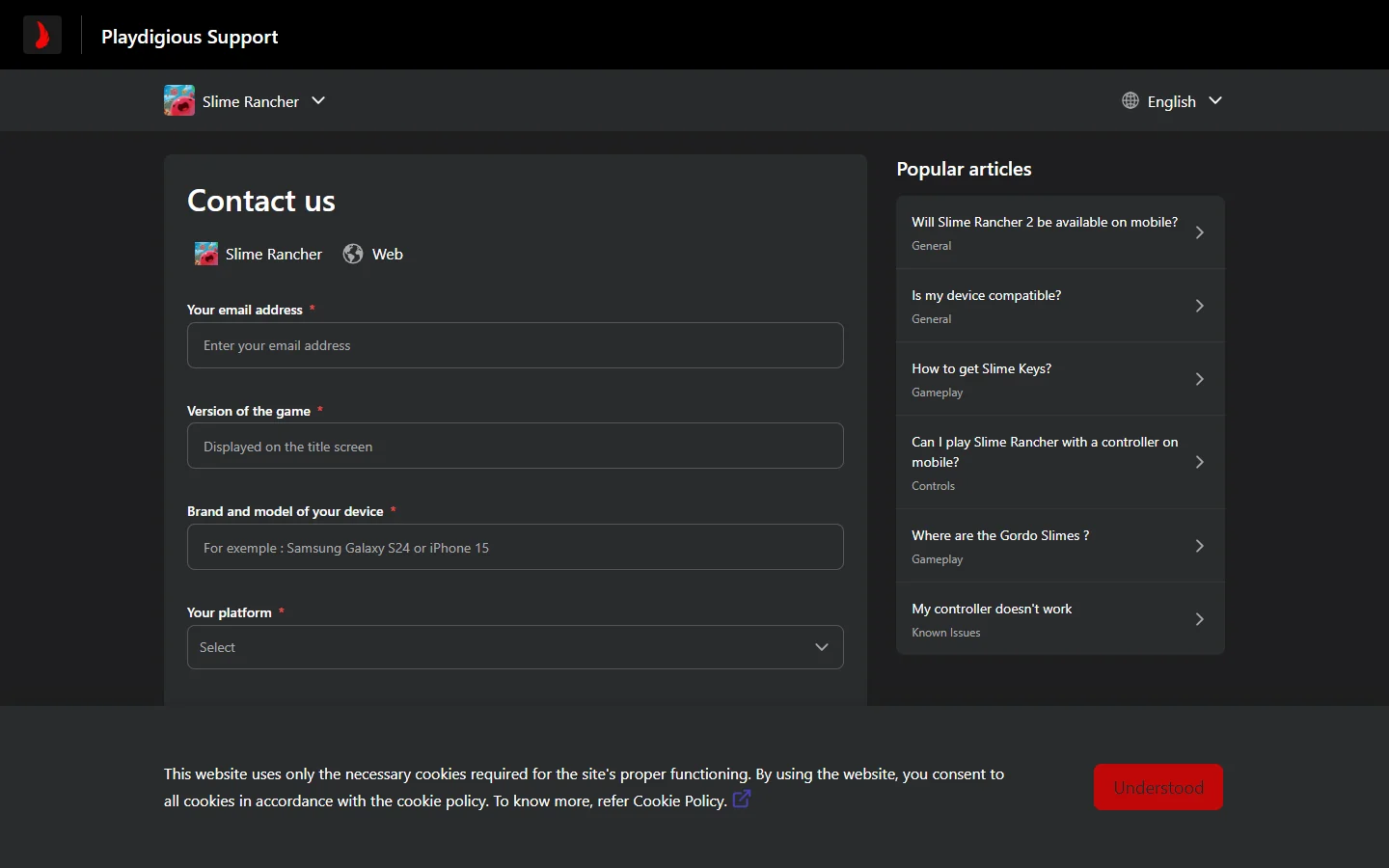Click the Playdigious red logo icon
The height and width of the screenshot is (868, 1389).
coord(42,36)
